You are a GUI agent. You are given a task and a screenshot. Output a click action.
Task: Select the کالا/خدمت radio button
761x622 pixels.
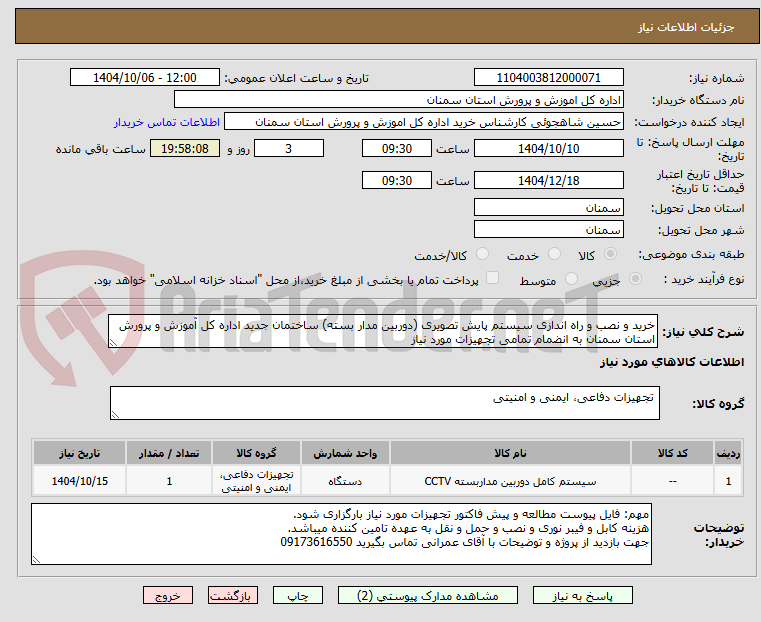click(482, 254)
